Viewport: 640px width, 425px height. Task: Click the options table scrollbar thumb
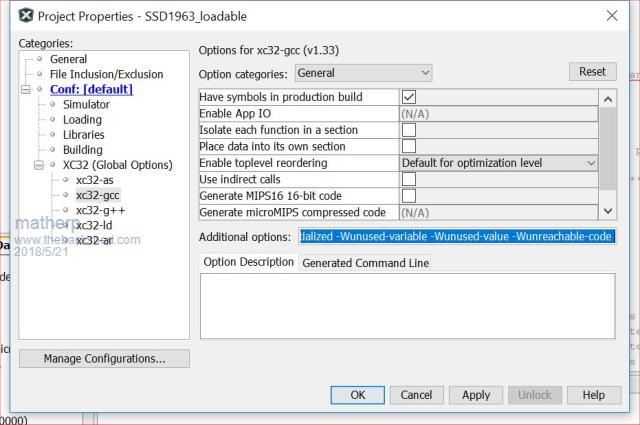click(x=608, y=149)
